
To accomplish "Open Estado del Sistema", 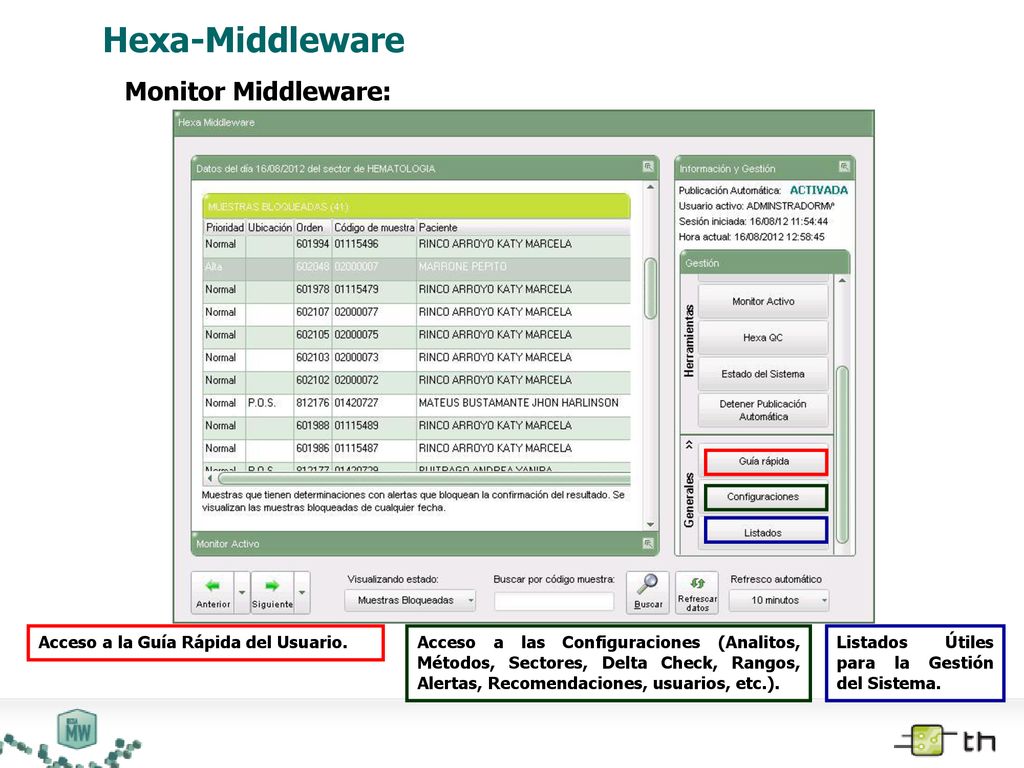I will pyautogui.click(x=763, y=374).
